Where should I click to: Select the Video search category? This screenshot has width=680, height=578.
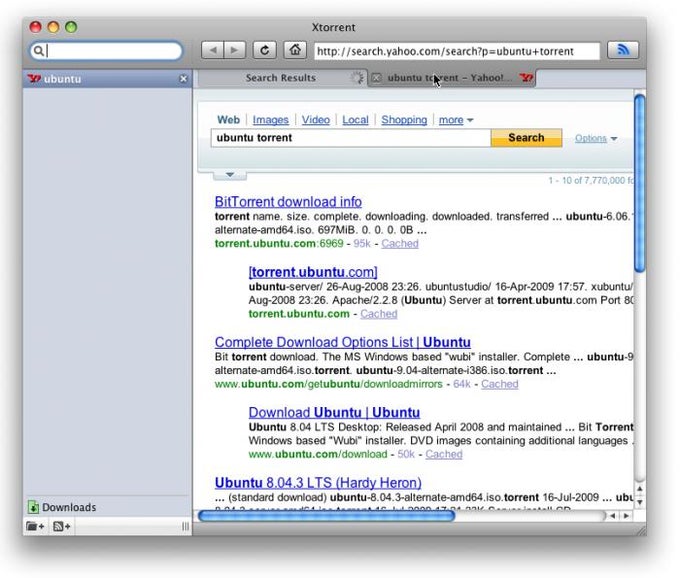click(316, 120)
